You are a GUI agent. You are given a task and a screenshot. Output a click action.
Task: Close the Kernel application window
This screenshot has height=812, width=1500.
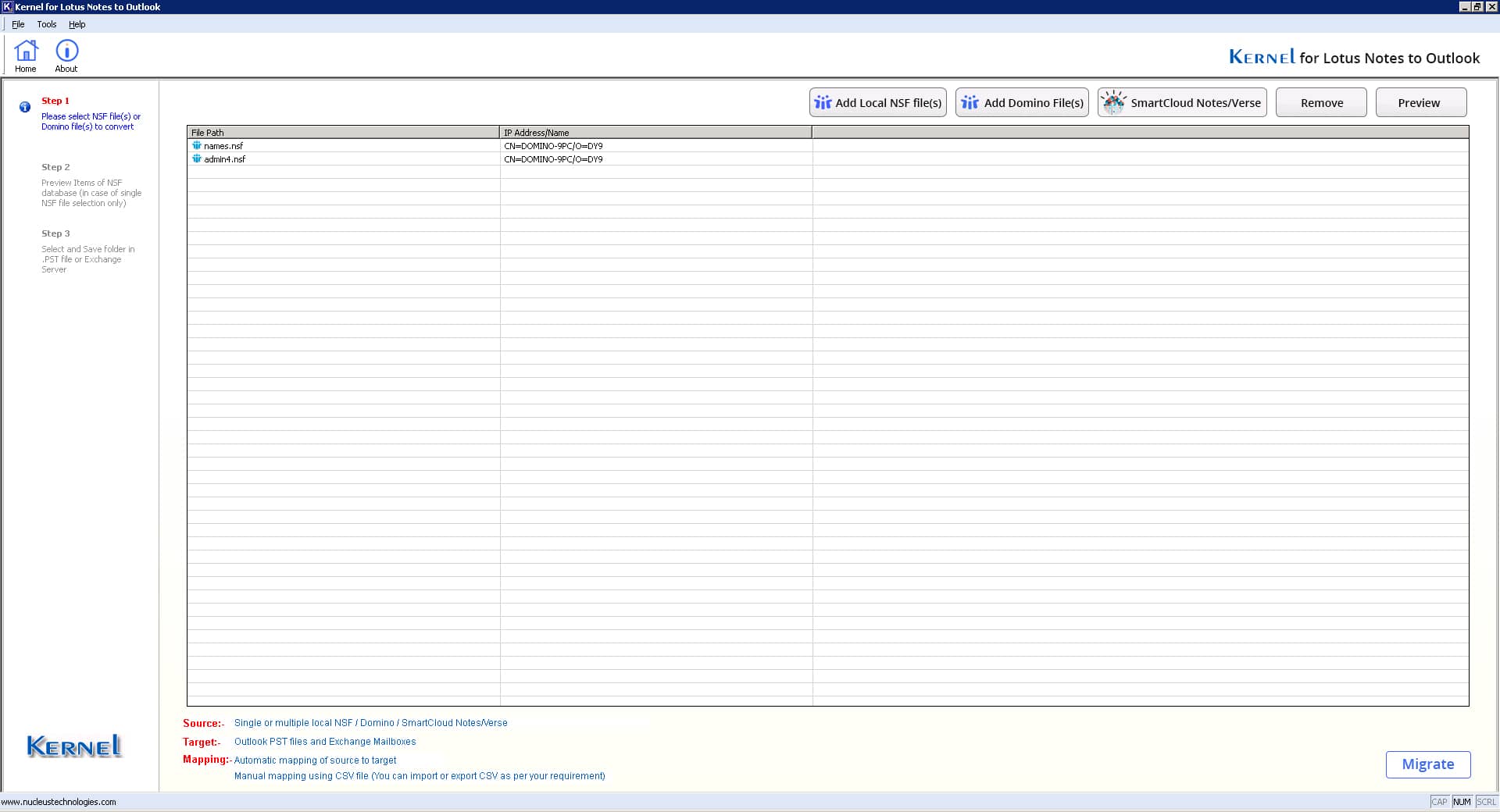[1491, 6]
